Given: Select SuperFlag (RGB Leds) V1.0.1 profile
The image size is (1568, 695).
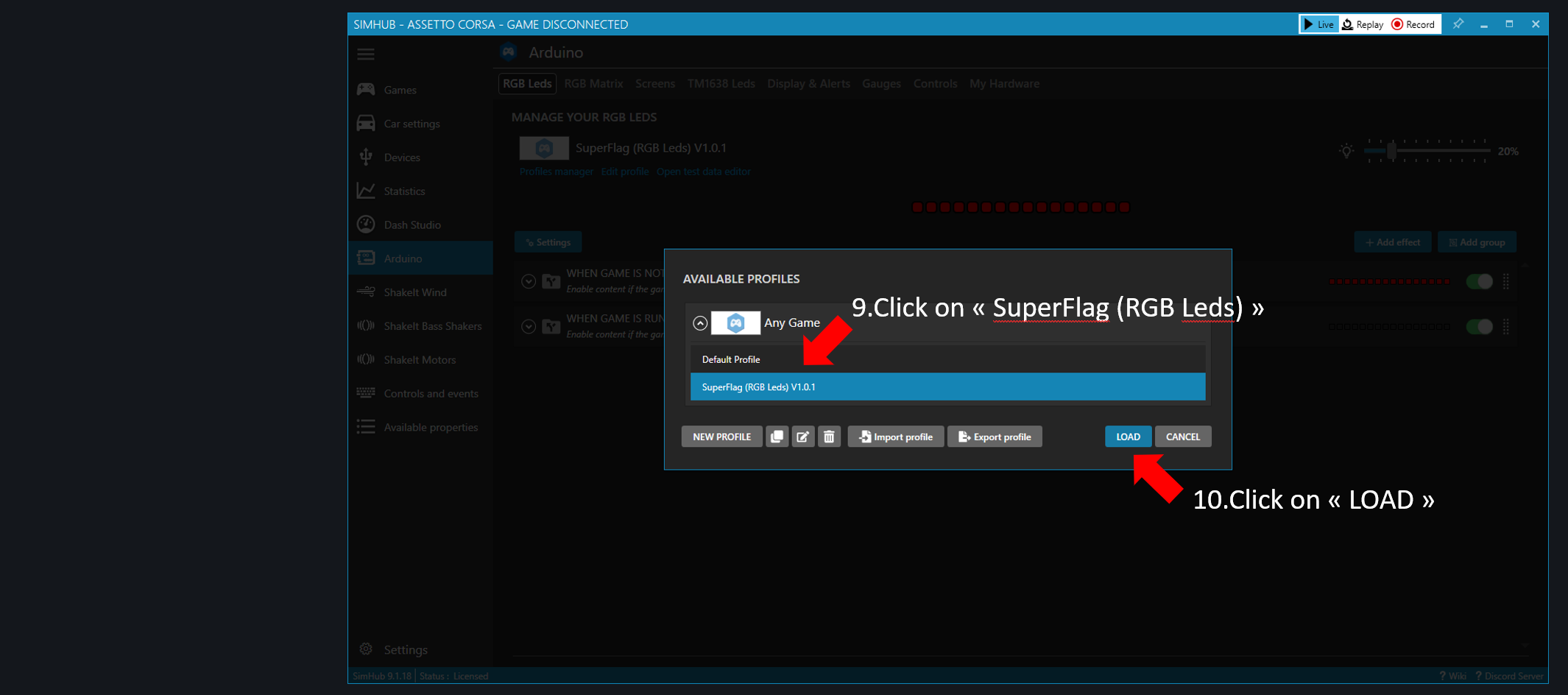Looking at the screenshot, I should point(947,387).
